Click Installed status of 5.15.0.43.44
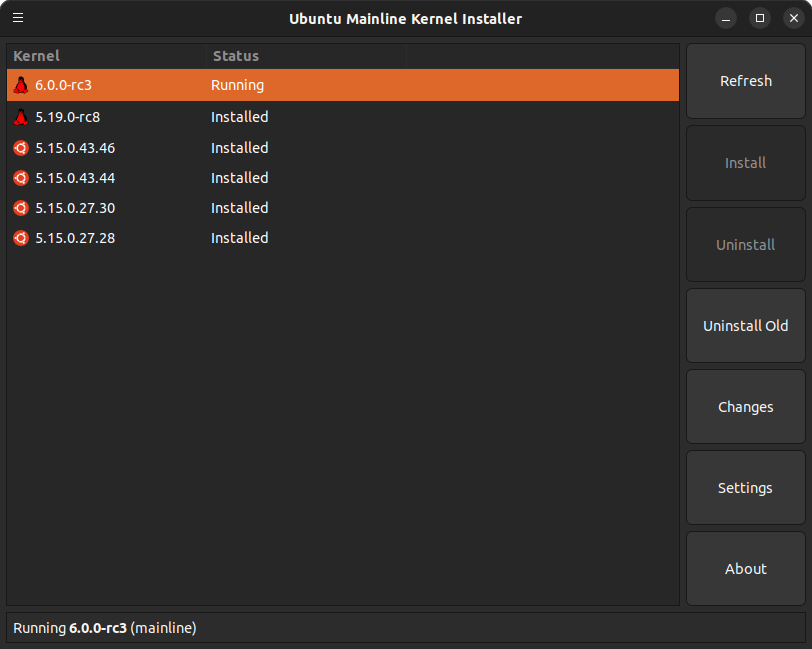812x649 pixels. pyautogui.click(x=240, y=178)
